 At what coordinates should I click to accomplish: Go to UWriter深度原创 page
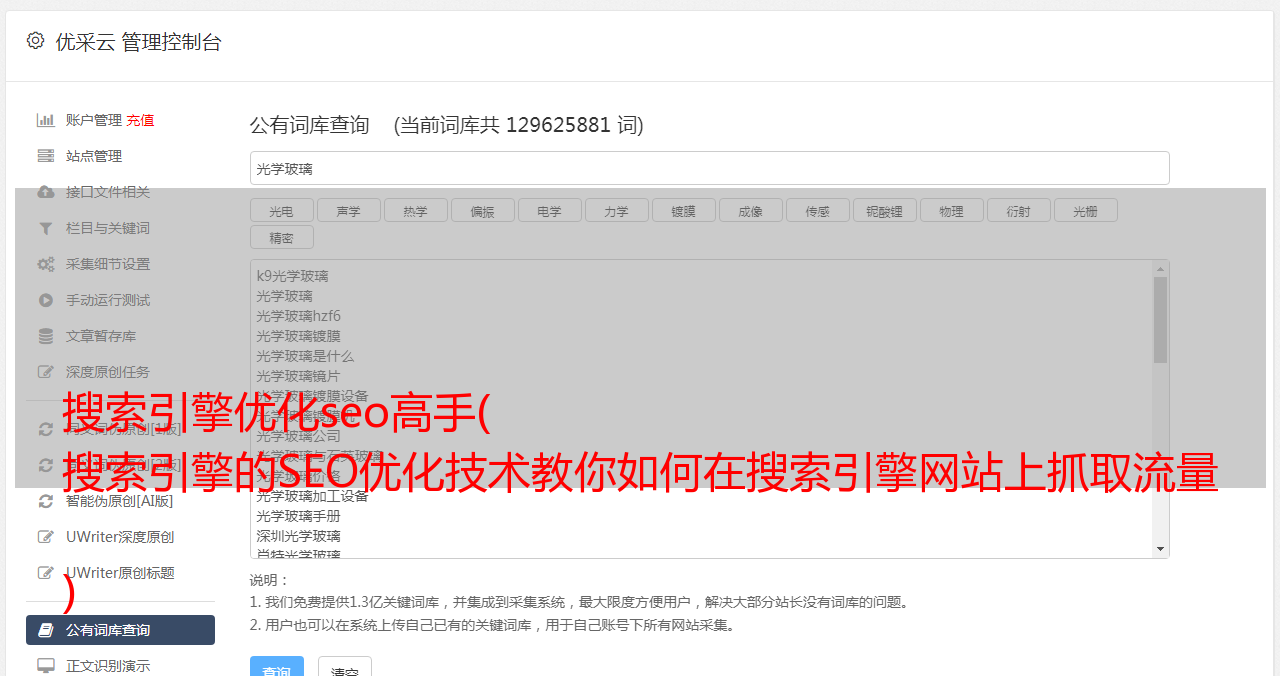coord(120,537)
